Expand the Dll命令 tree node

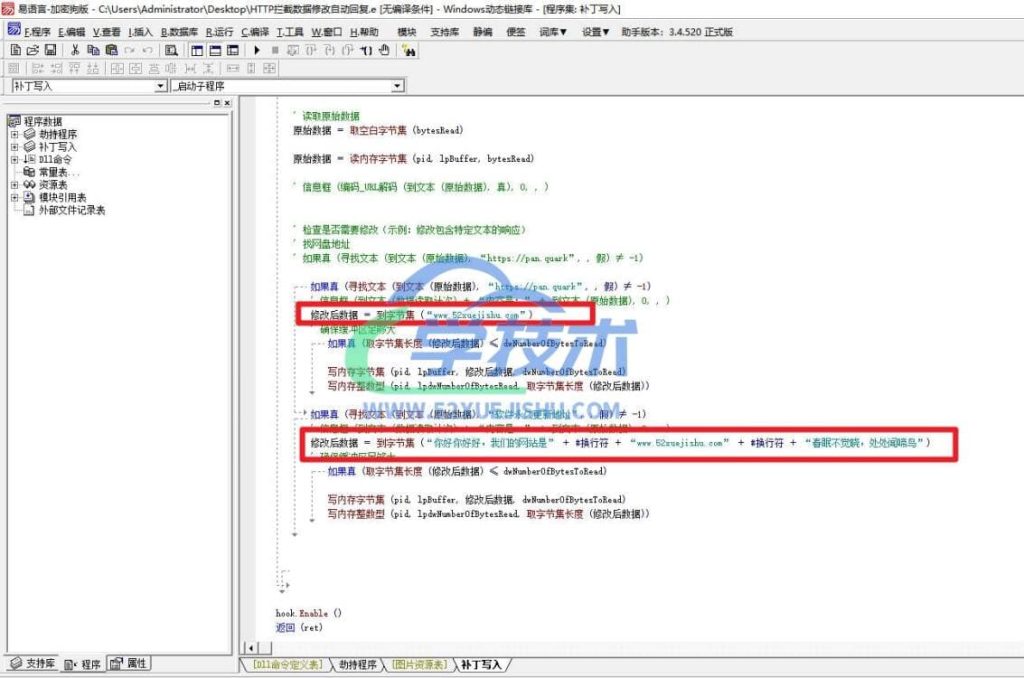pyautogui.click(x=15, y=159)
